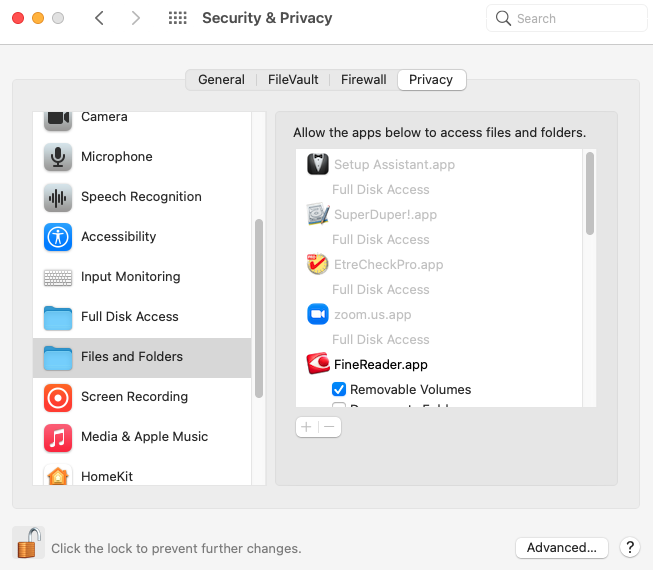653x570 pixels.
Task: Click the lock to prevent changes
Action: pyautogui.click(x=29, y=544)
